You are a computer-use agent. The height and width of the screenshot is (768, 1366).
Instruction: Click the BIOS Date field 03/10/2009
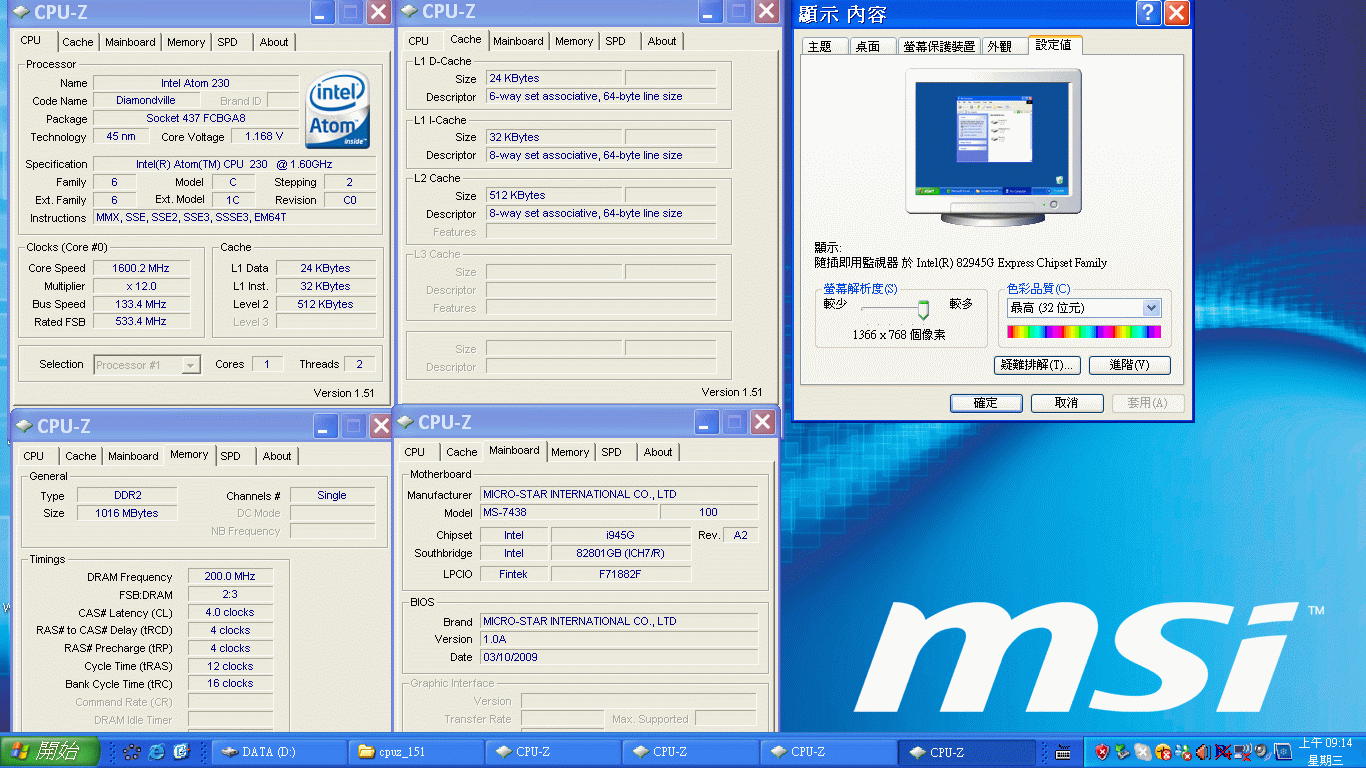618,657
